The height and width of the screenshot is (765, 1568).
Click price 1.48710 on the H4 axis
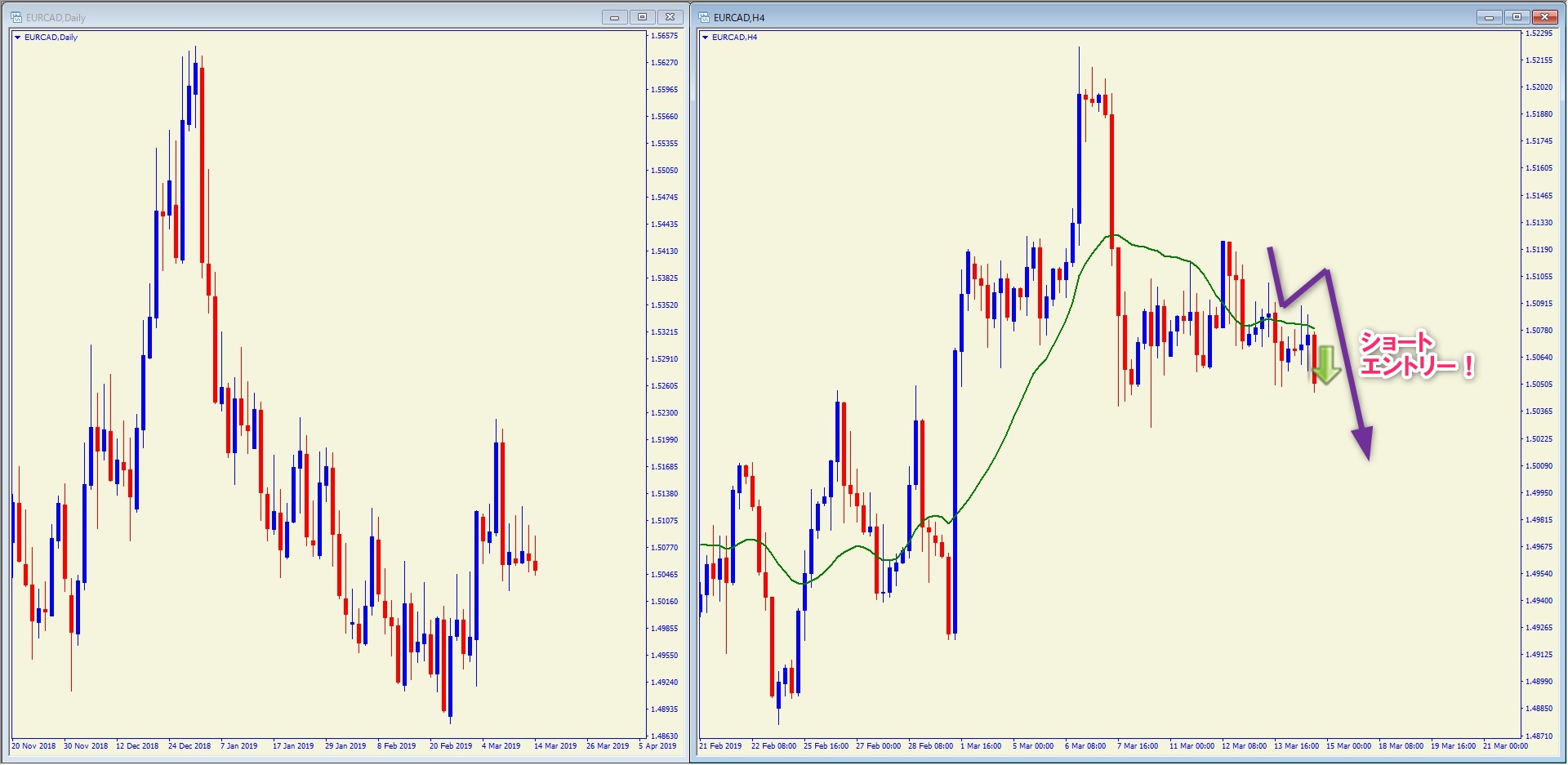pyautogui.click(x=1539, y=736)
